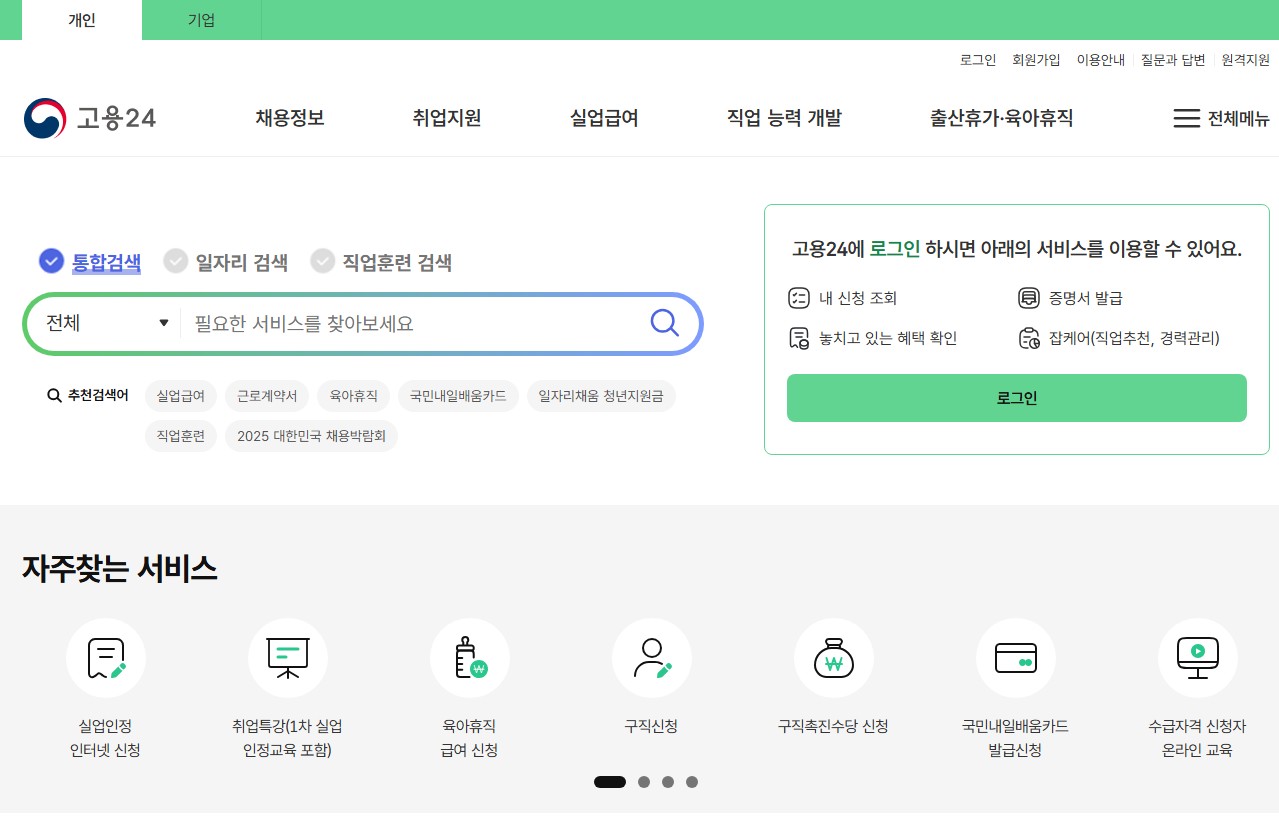The width and height of the screenshot is (1279, 838).
Task: Click the 추천검색어 magnifier icon
Action: pyautogui.click(x=55, y=396)
